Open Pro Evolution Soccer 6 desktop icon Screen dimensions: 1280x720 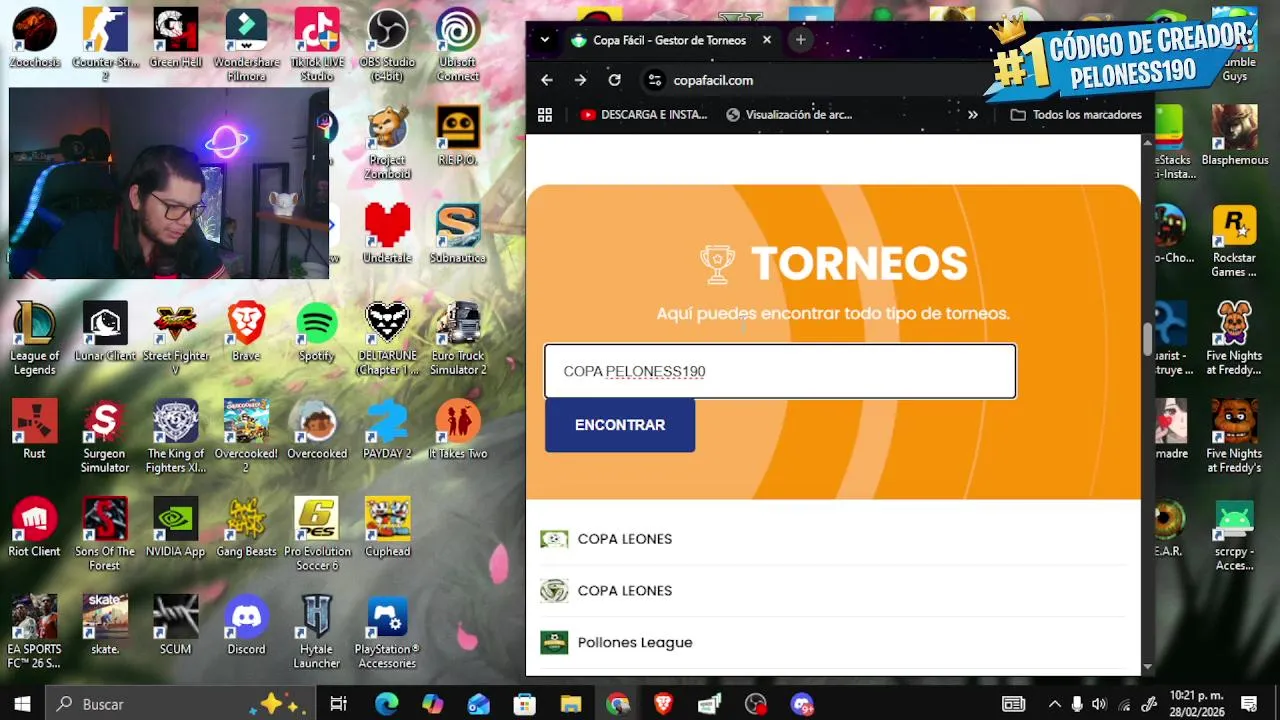317,534
